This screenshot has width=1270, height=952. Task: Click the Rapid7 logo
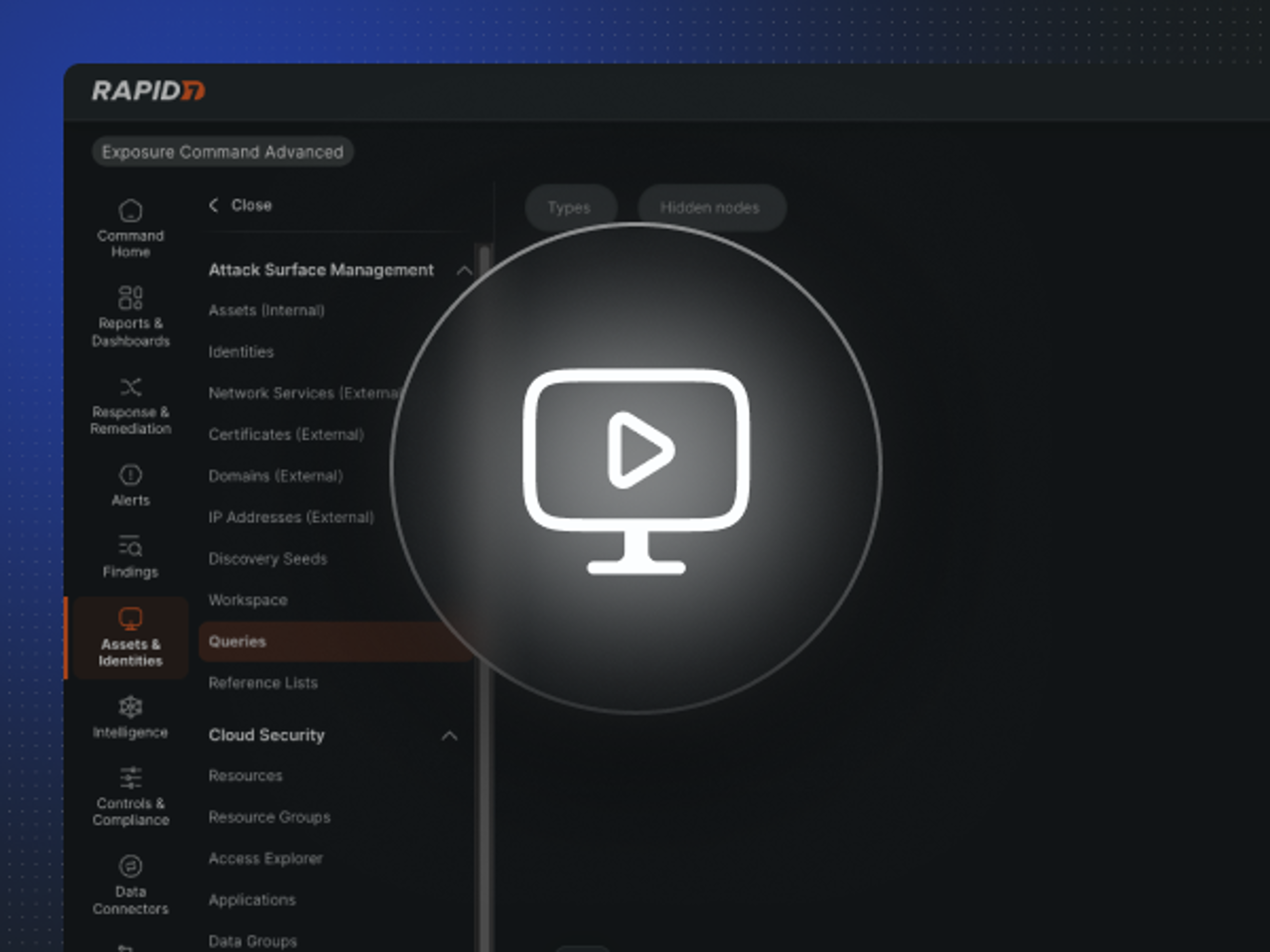[x=148, y=91]
